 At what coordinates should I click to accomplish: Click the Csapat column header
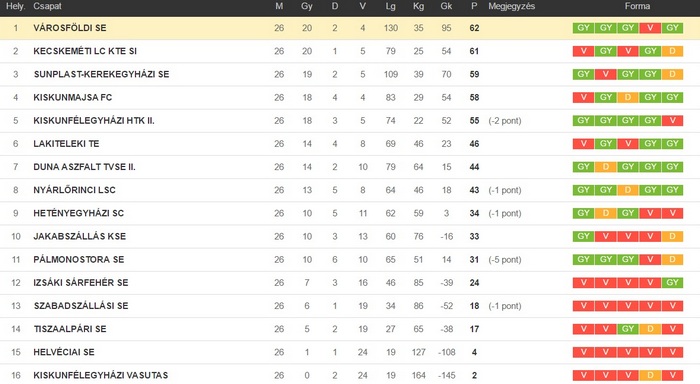point(47,6)
